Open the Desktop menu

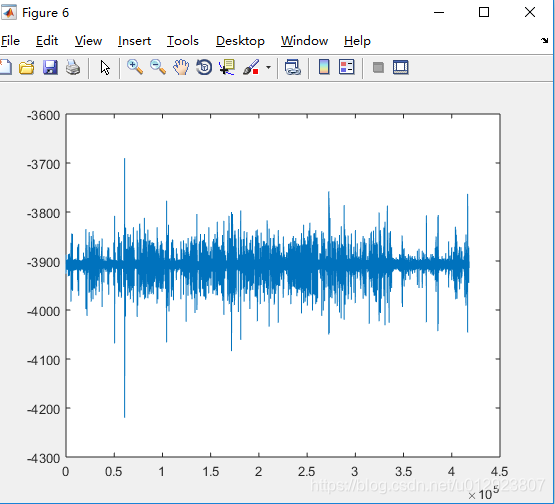pyautogui.click(x=240, y=41)
